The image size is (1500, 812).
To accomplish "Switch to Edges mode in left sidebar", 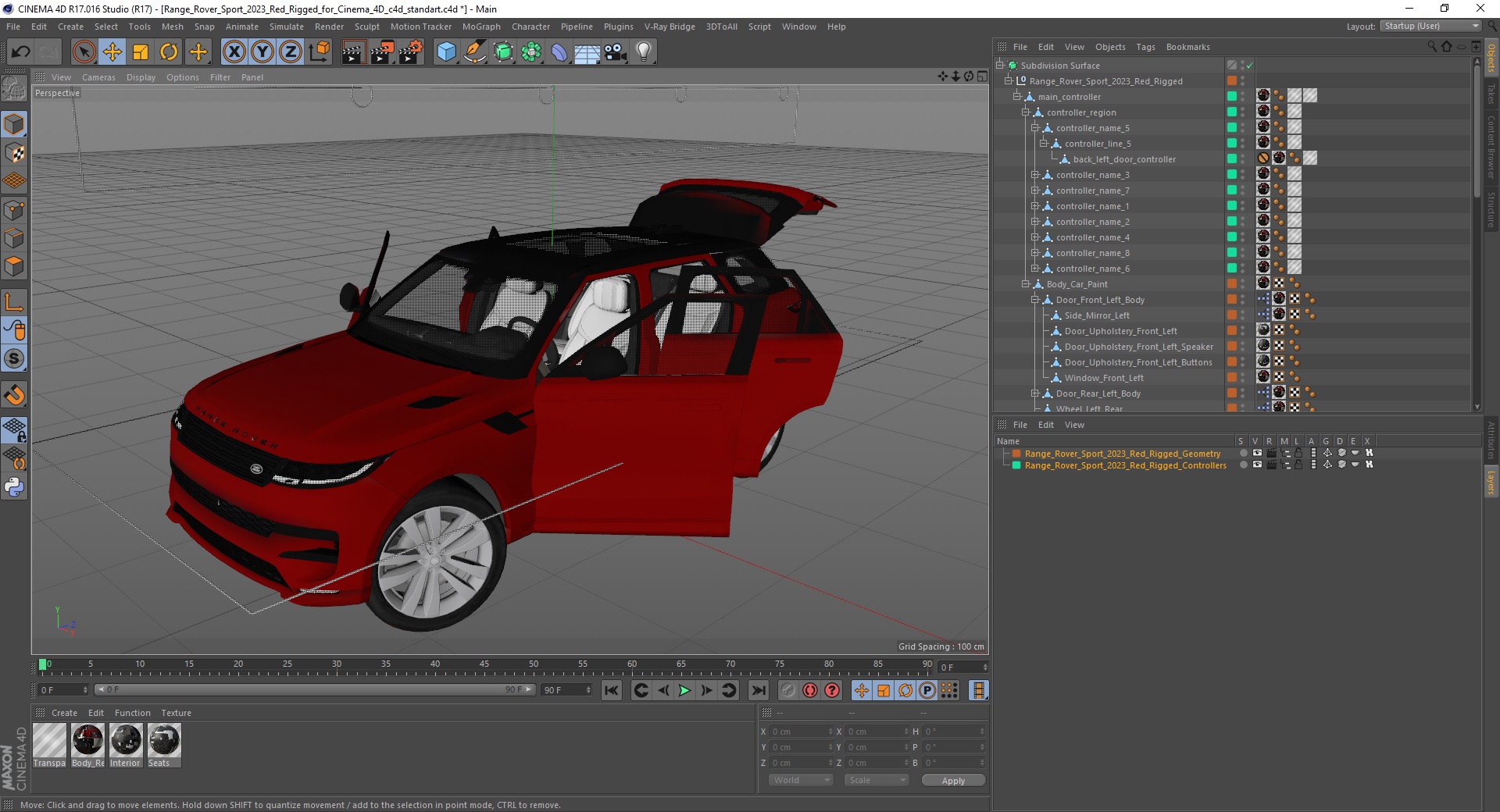I will pos(14,238).
